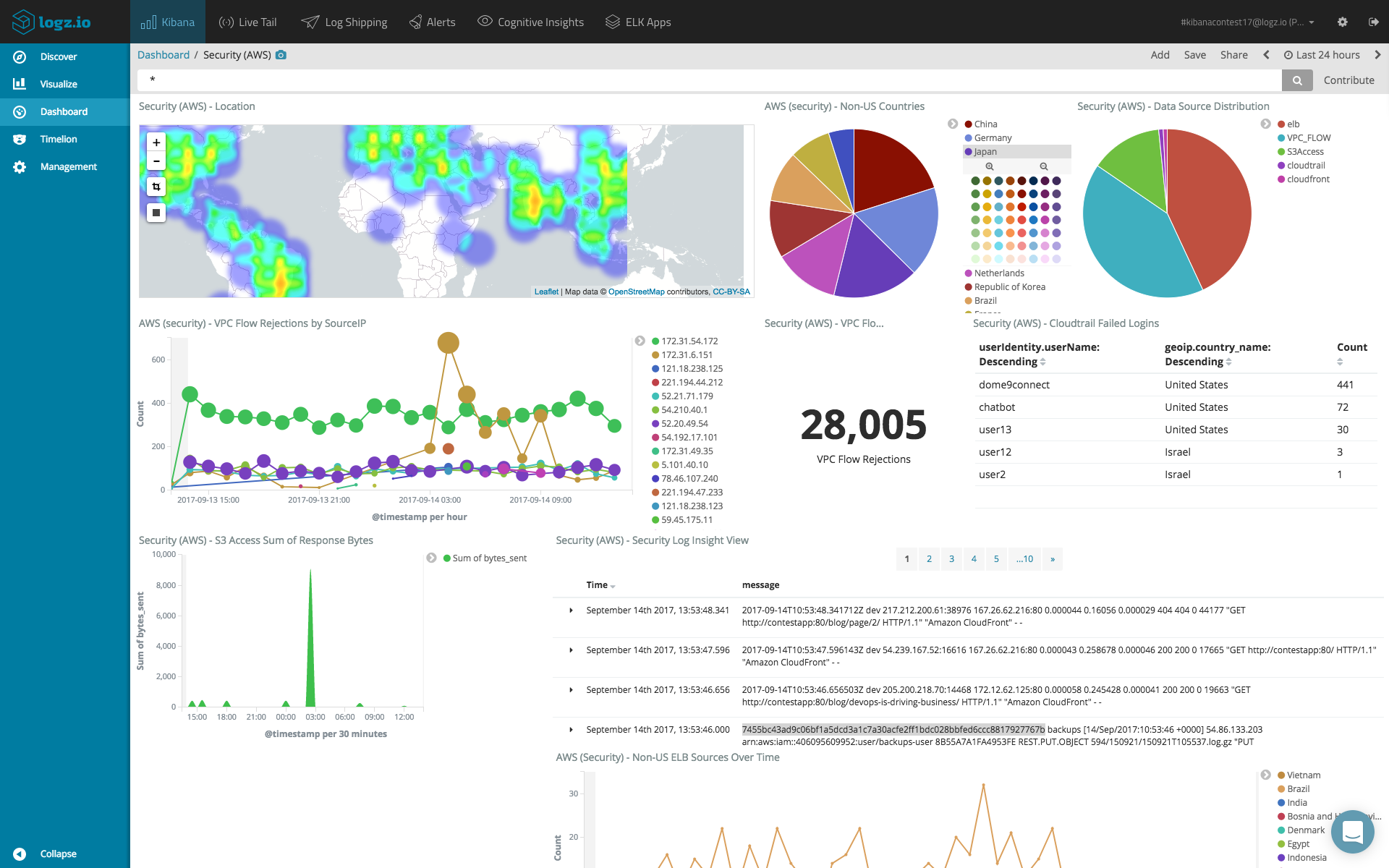This screenshot has height=868, width=1389.
Task: Select the ELK Apps tab in navigation
Action: tap(637, 21)
